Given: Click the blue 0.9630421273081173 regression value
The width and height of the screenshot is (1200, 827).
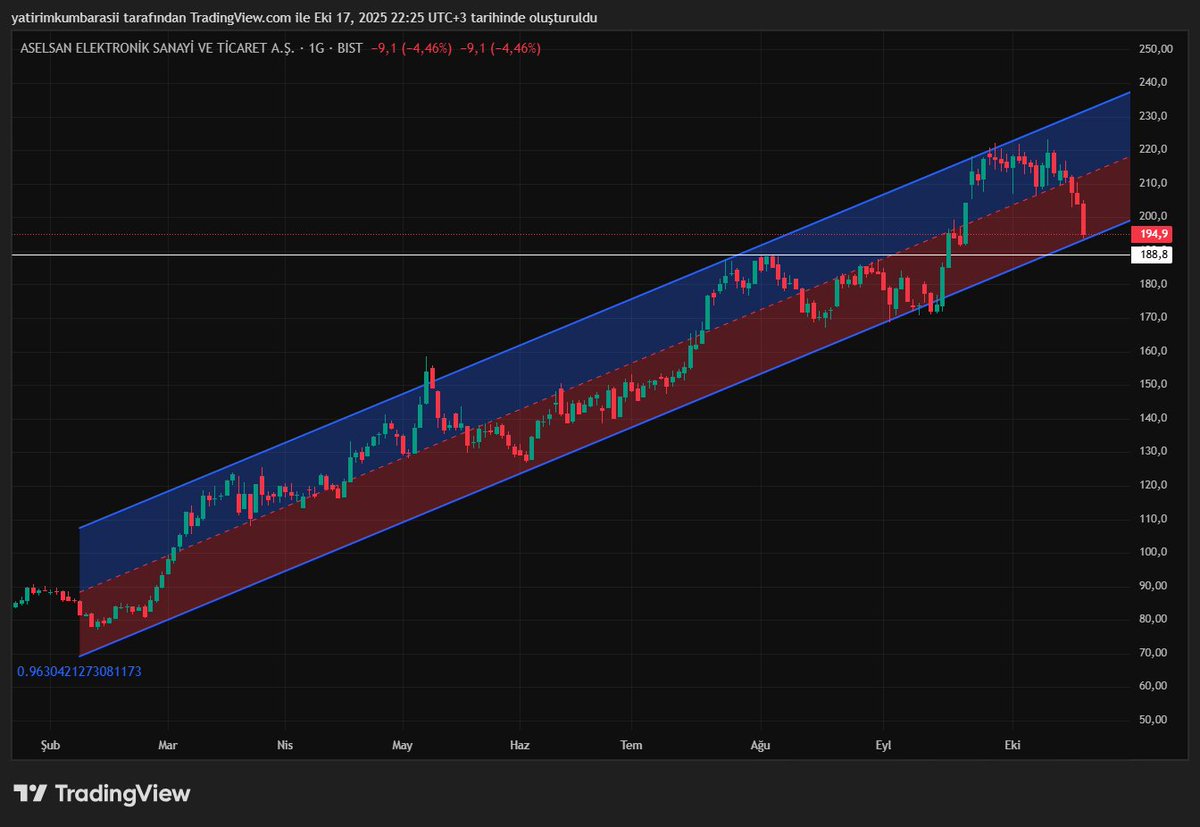Looking at the screenshot, I should pyautogui.click(x=79, y=671).
